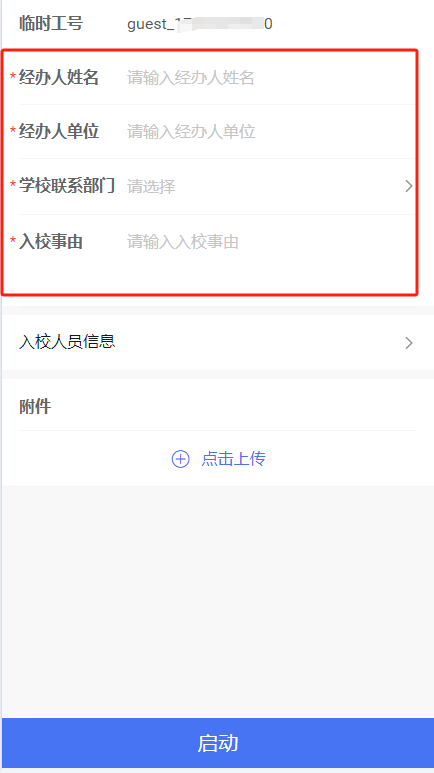Click the circled plus upload icon
434x773 pixels.
click(180, 459)
